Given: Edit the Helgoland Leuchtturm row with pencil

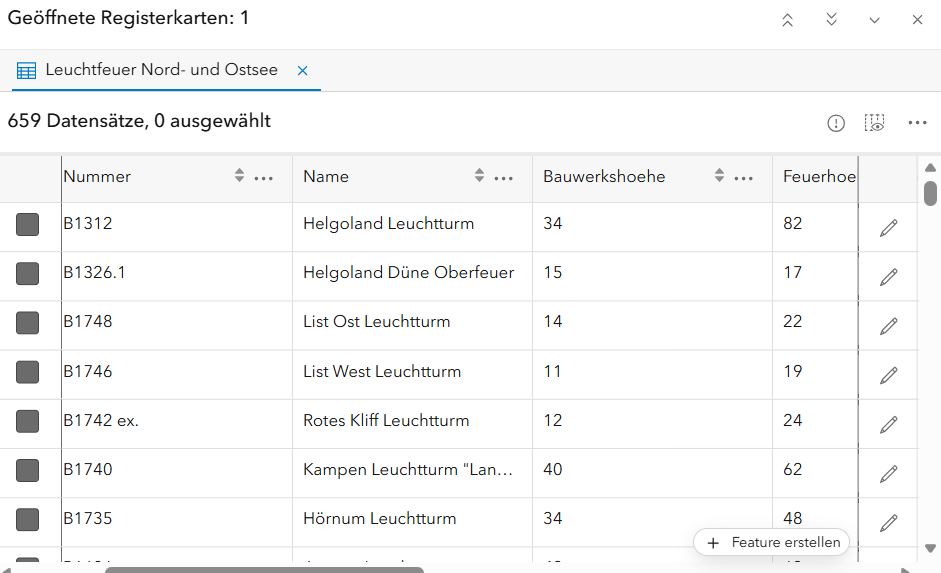Looking at the screenshot, I should (888, 228).
